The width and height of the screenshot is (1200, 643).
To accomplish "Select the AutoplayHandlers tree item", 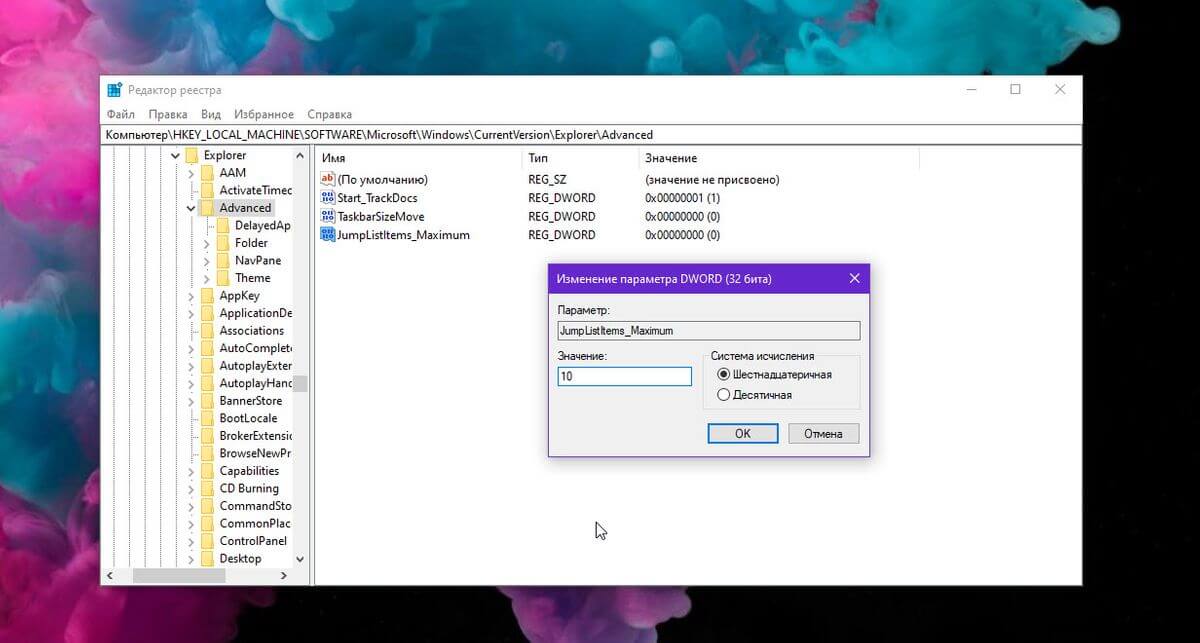I will click(255, 383).
